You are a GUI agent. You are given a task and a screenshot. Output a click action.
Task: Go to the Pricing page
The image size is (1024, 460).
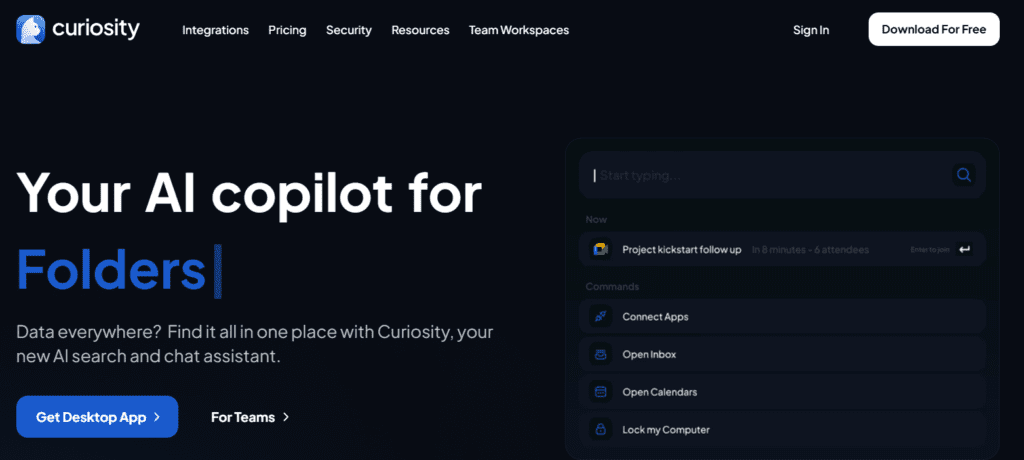287,30
